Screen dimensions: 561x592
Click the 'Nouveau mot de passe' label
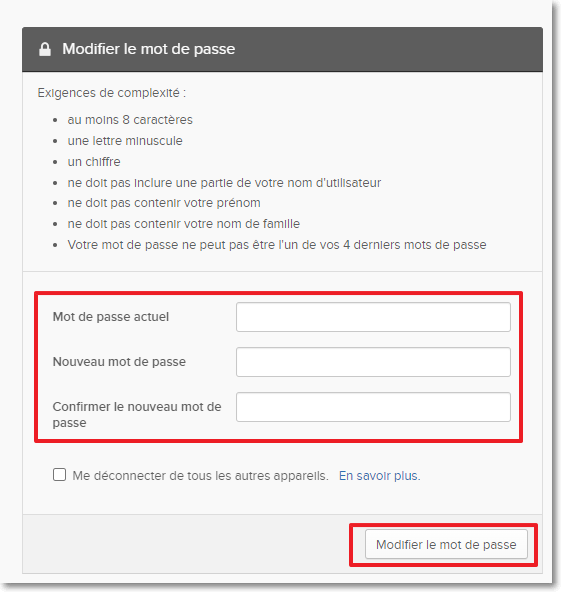click(119, 362)
